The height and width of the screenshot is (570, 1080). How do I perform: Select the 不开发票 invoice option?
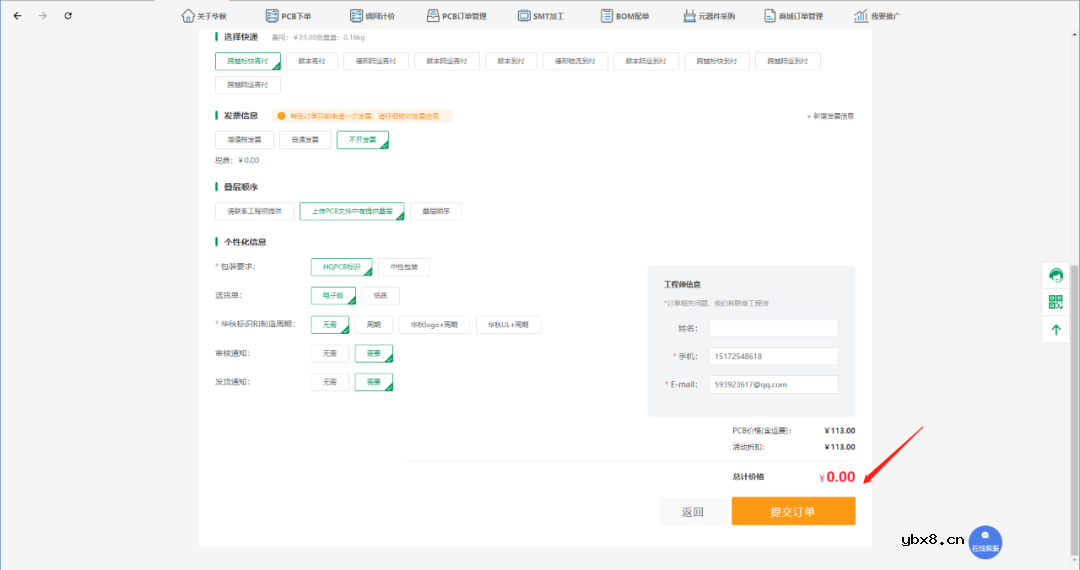click(362, 140)
